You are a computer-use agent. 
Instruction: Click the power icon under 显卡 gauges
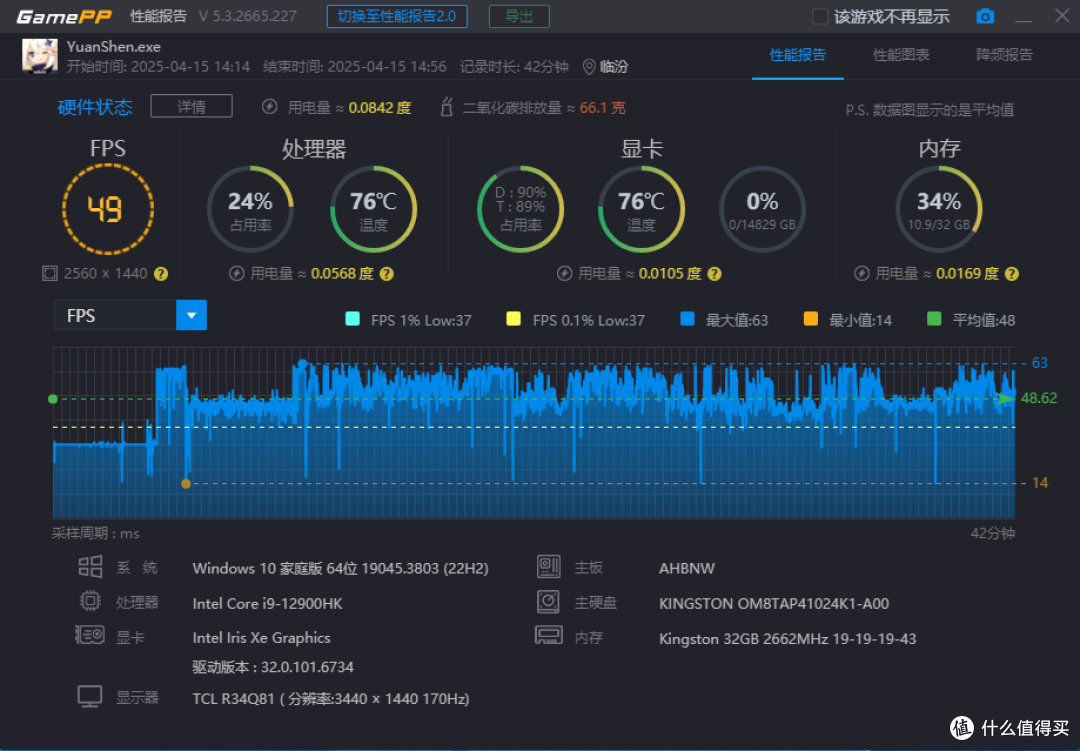pyautogui.click(x=564, y=274)
